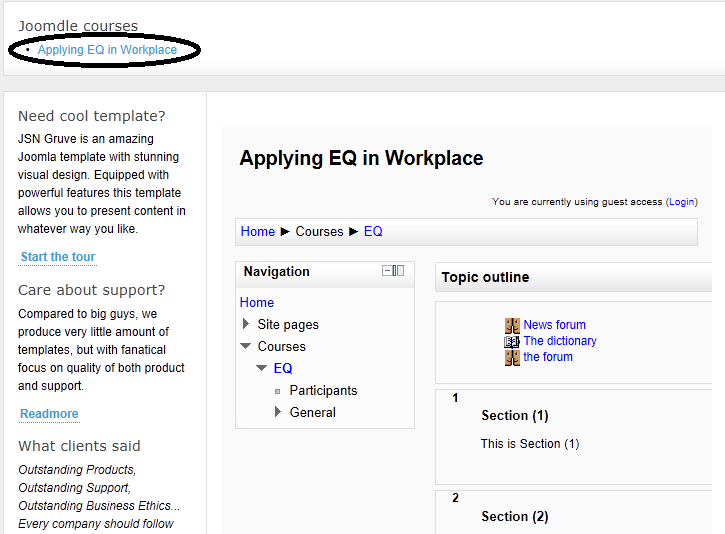Collapse the EQ course node arrow
725x534 pixels.
[262, 368]
